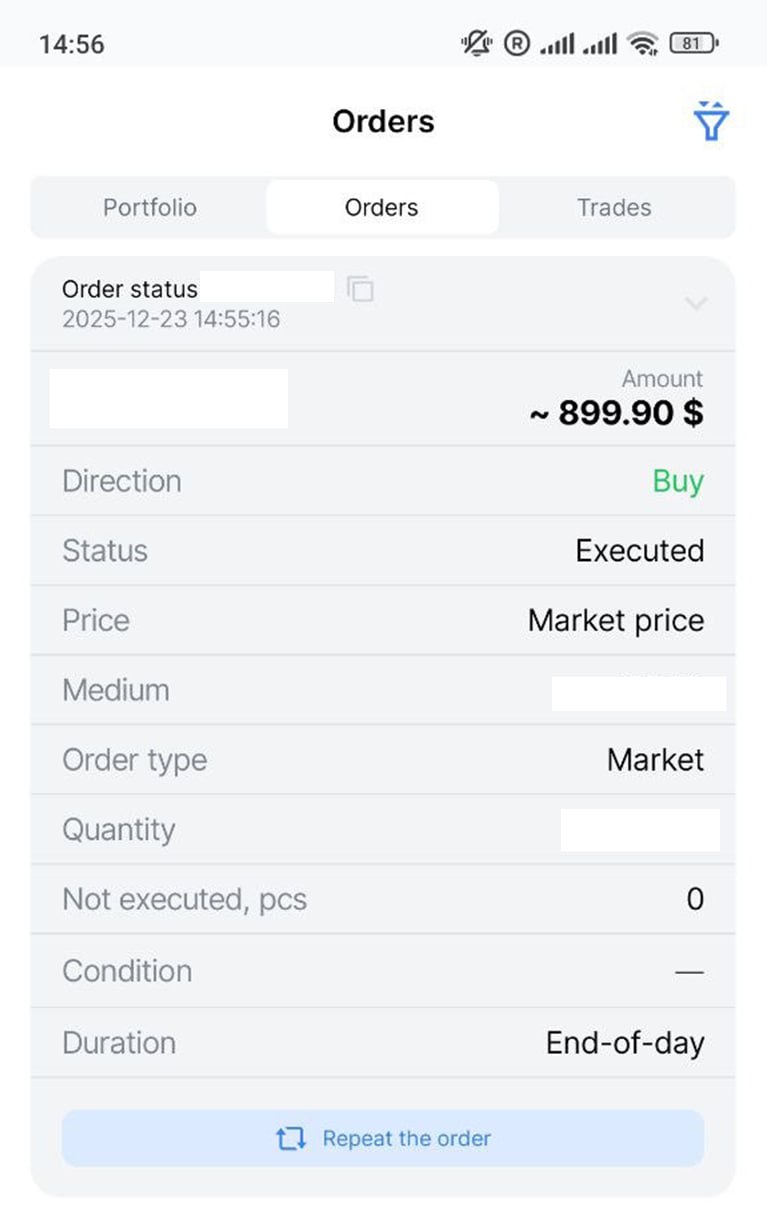Tap the 899.90 $ amount value
Viewport: 767px width, 1207px height.
(617, 413)
